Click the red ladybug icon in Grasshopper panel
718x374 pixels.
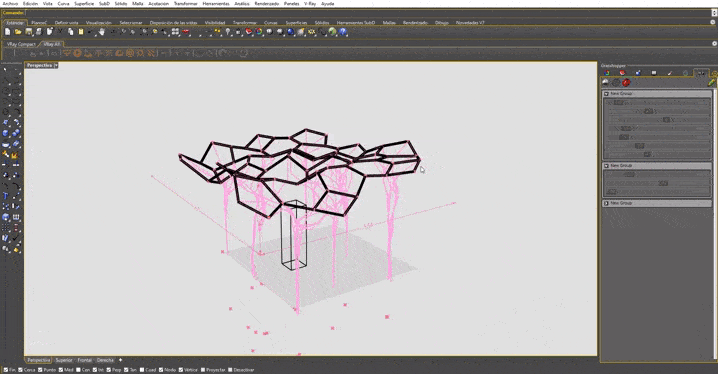coord(626,82)
